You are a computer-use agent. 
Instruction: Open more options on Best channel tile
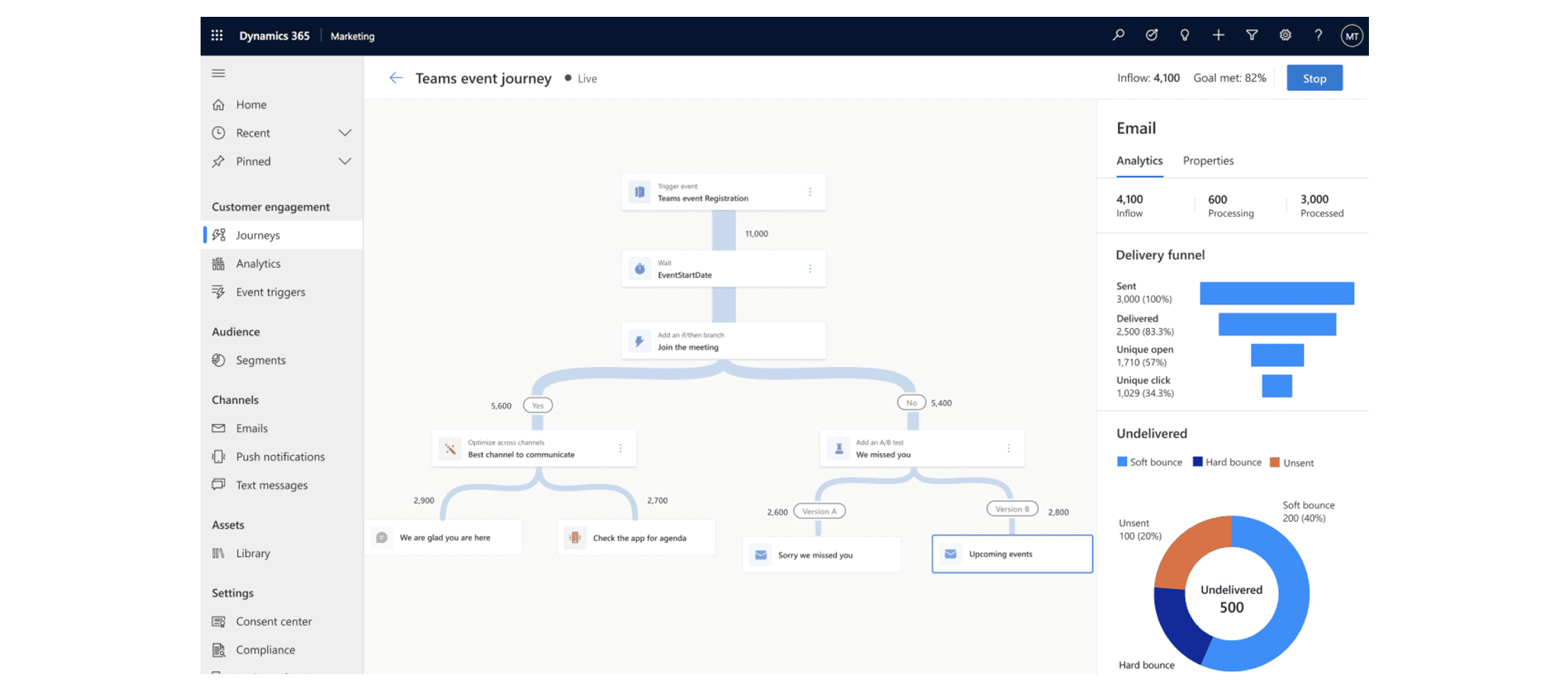[620, 448]
